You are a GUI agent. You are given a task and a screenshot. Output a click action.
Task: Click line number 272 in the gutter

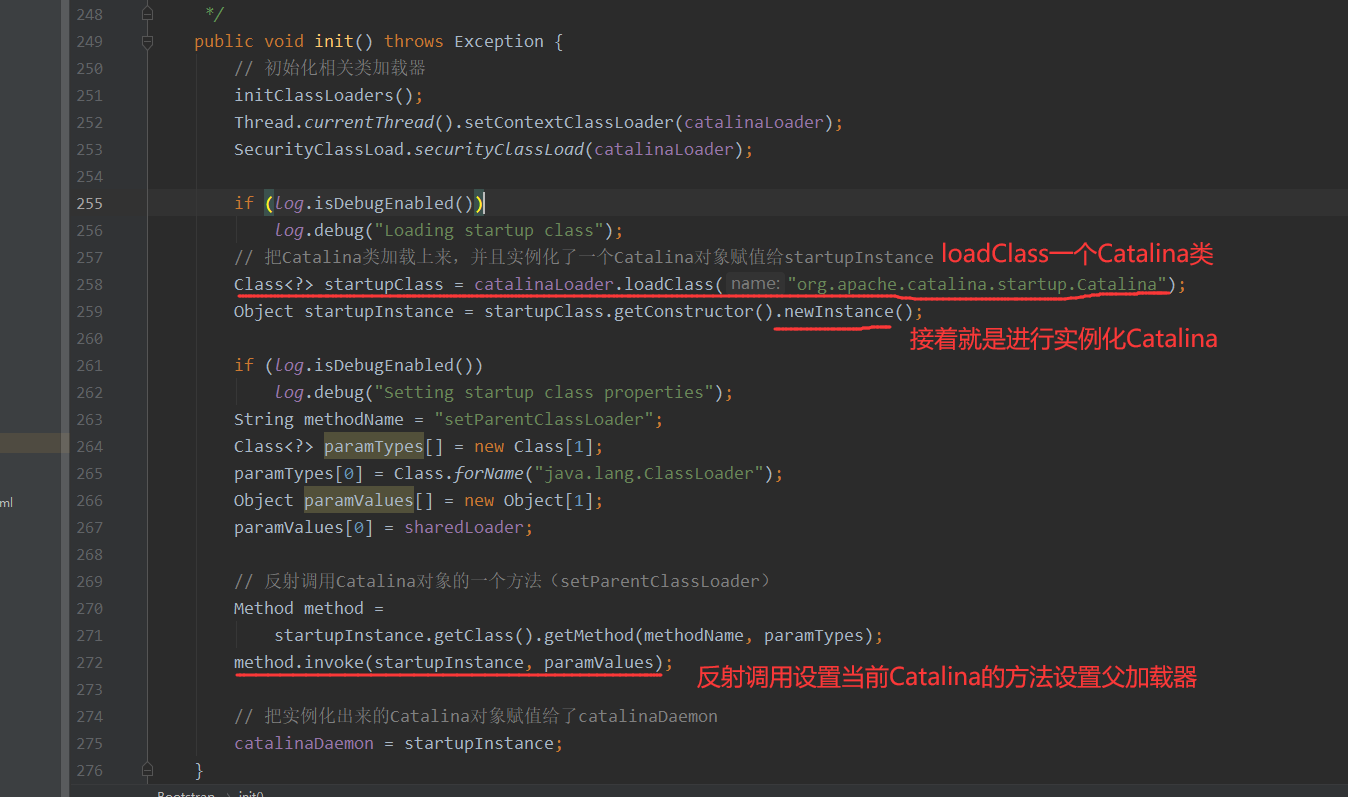point(89,662)
